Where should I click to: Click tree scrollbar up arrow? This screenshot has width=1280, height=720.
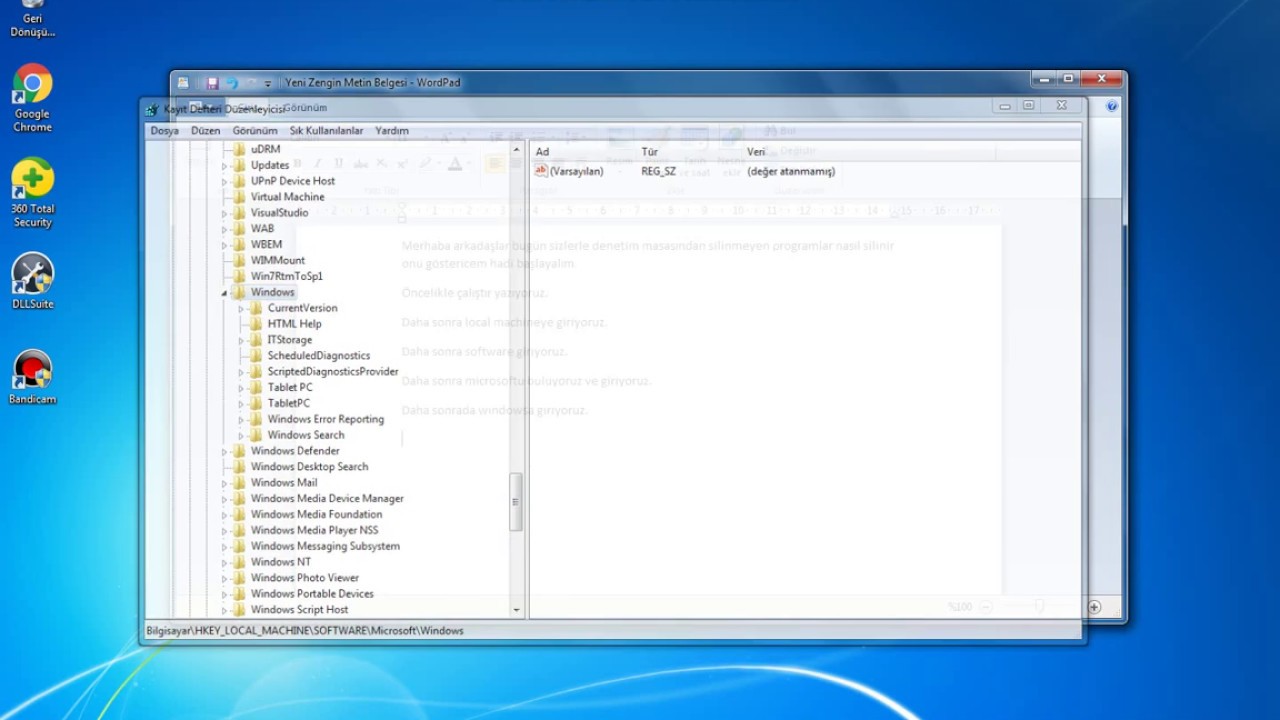pos(517,149)
